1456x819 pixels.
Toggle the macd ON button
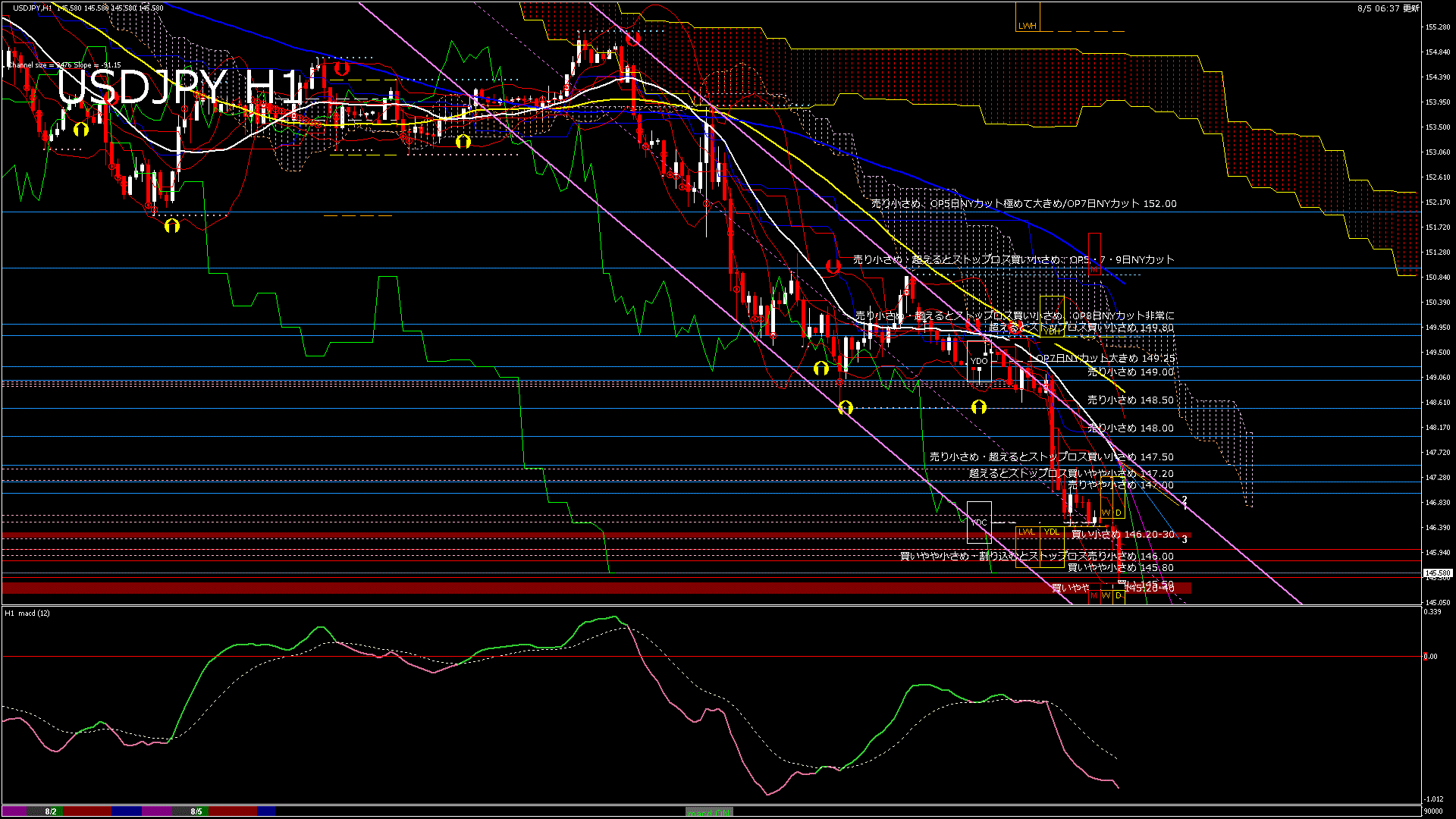[x=709, y=812]
